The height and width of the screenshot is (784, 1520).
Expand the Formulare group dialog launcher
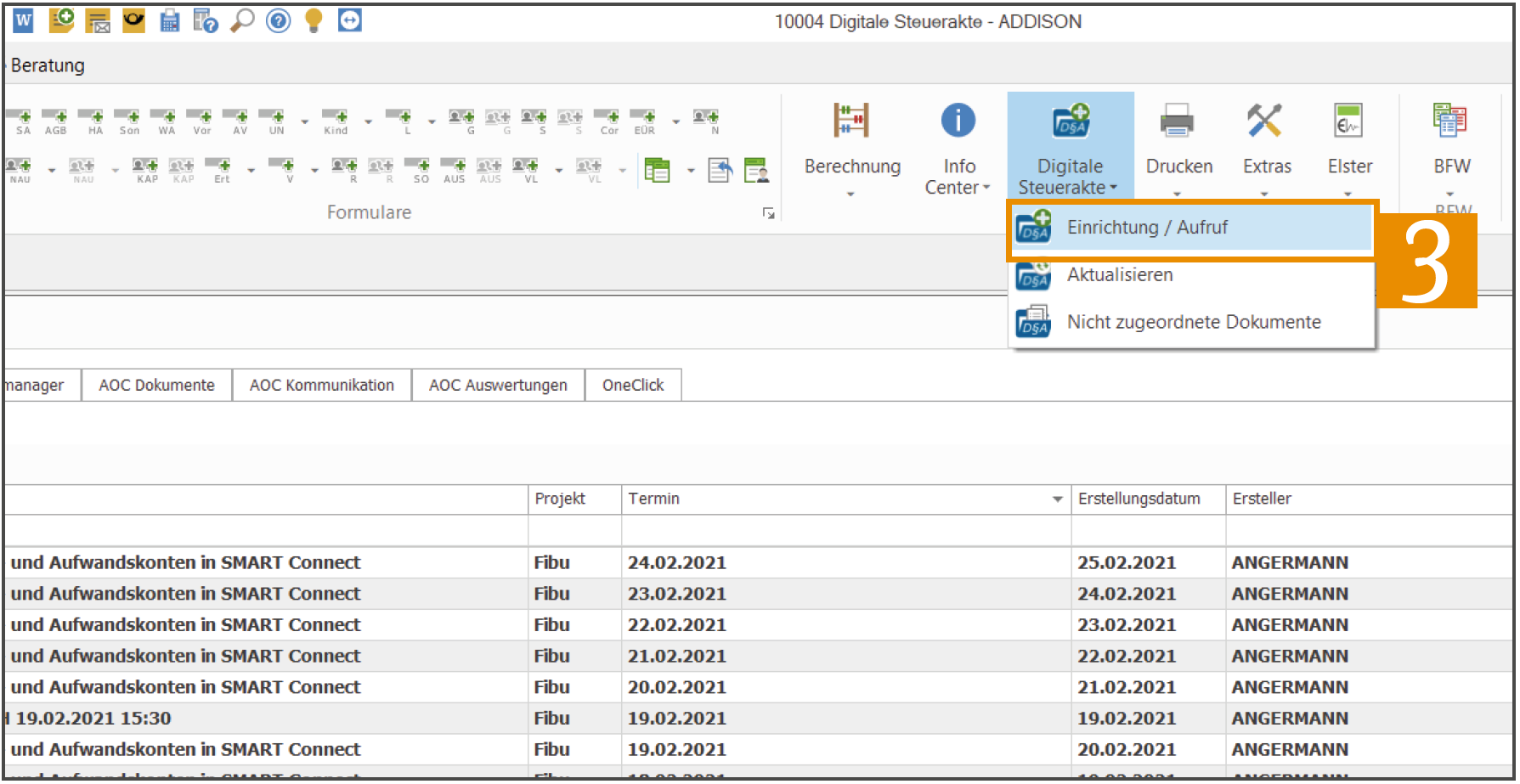tap(768, 213)
